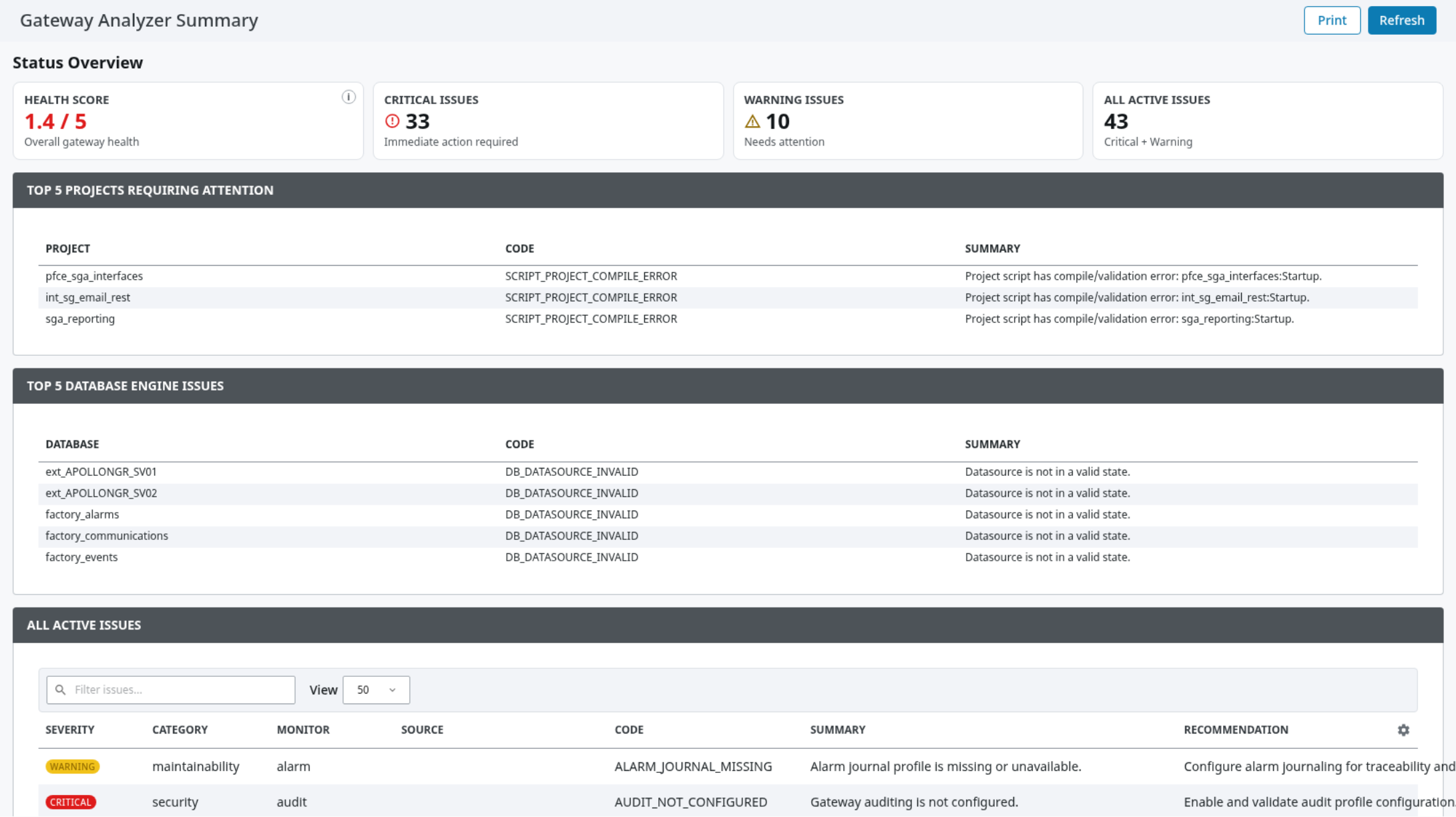
Task: Click the WARNING severity badge
Action: coord(72,766)
